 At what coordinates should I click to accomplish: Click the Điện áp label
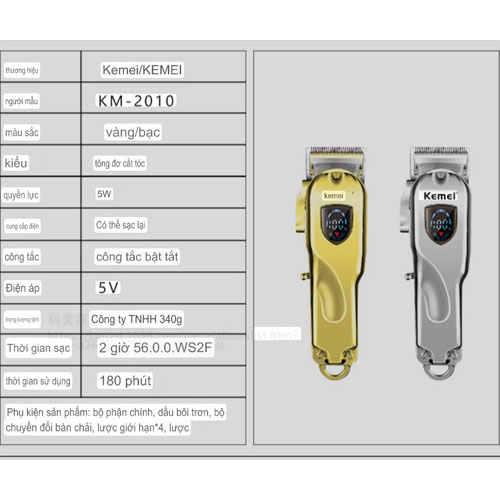(22, 288)
